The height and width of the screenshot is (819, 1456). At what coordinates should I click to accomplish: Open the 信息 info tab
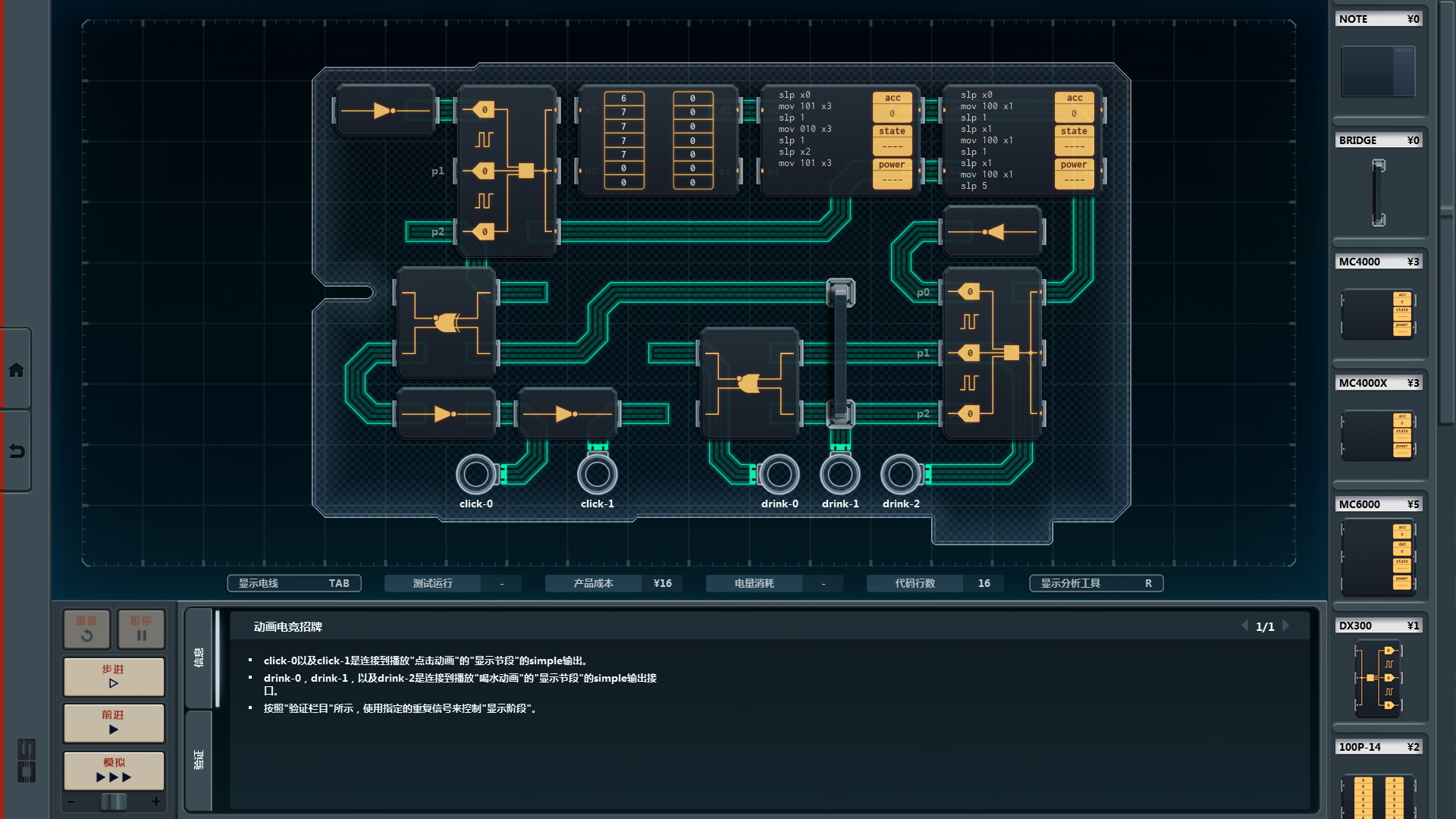pyautogui.click(x=199, y=657)
